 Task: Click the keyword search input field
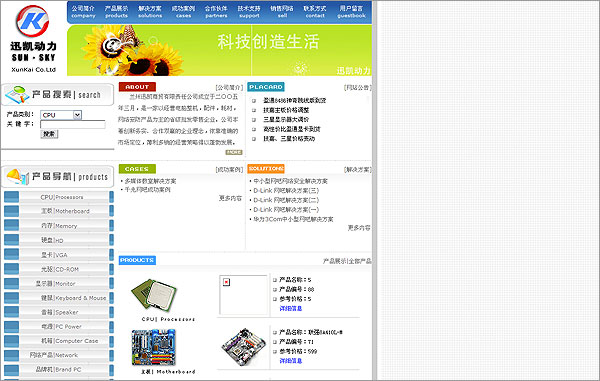click(73, 124)
